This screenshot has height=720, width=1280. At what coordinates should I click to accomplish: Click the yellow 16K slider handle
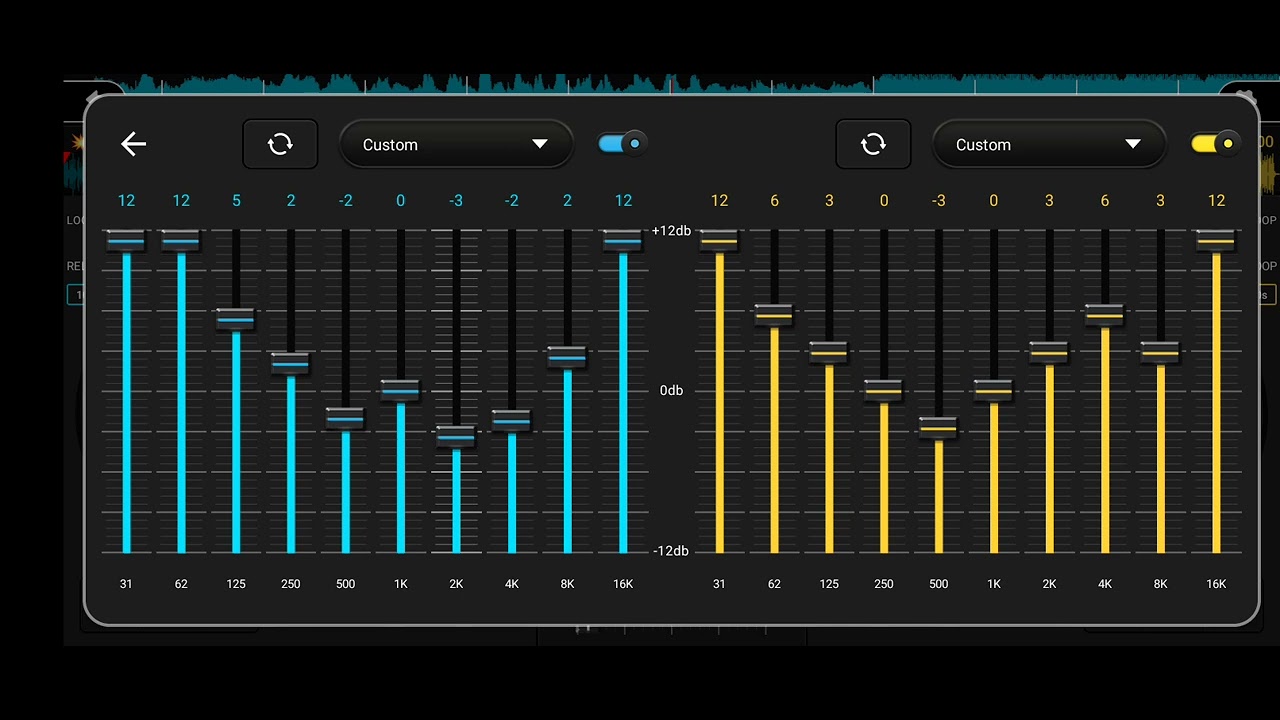(1216, 241)
